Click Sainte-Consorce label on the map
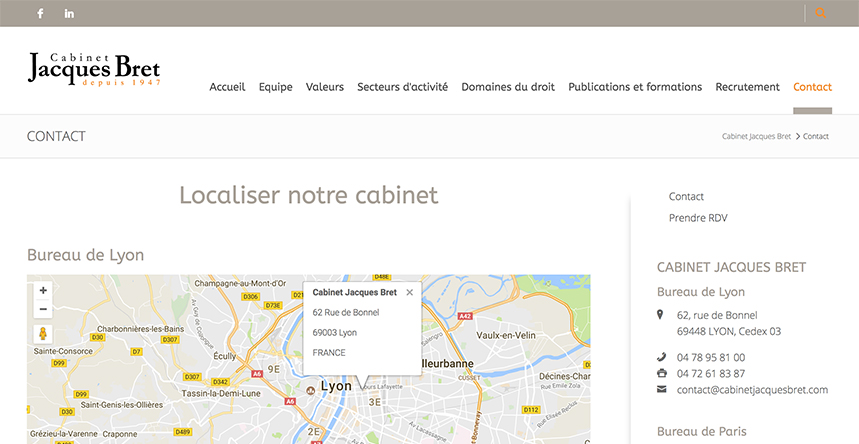Screen dimensions: 859x444 point(63,351)
